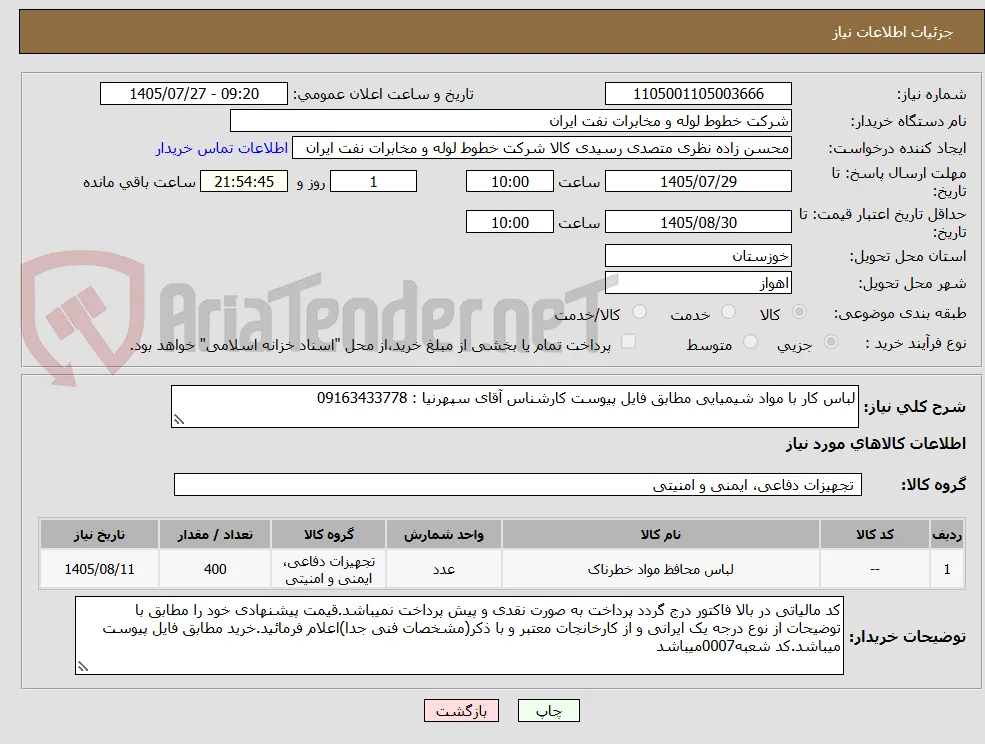Open اطلاعات تماس خریدار link
The image size is (985, 744).
click(222, 148)
